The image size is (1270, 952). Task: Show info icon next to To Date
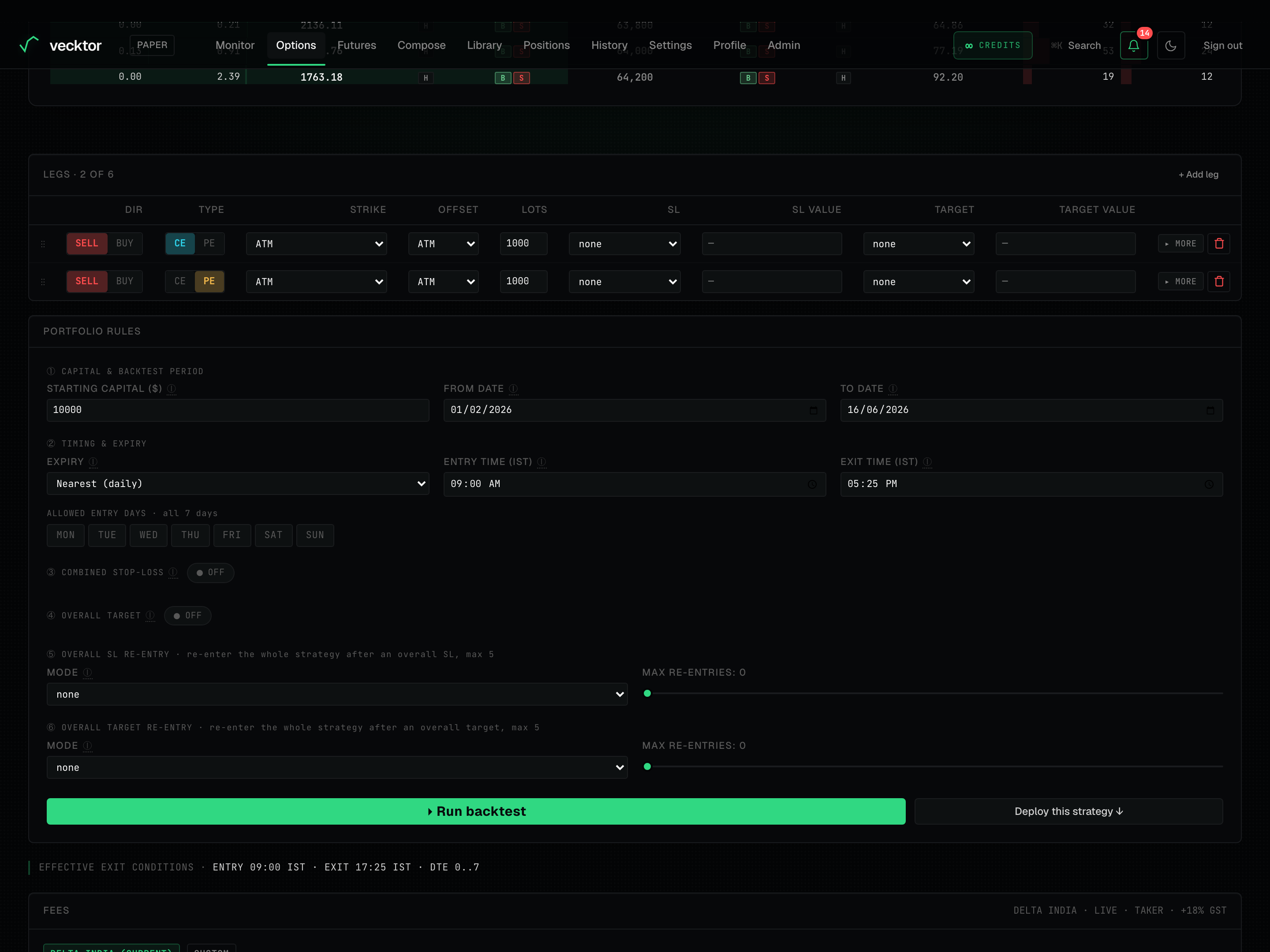click(x=893, y=389)
